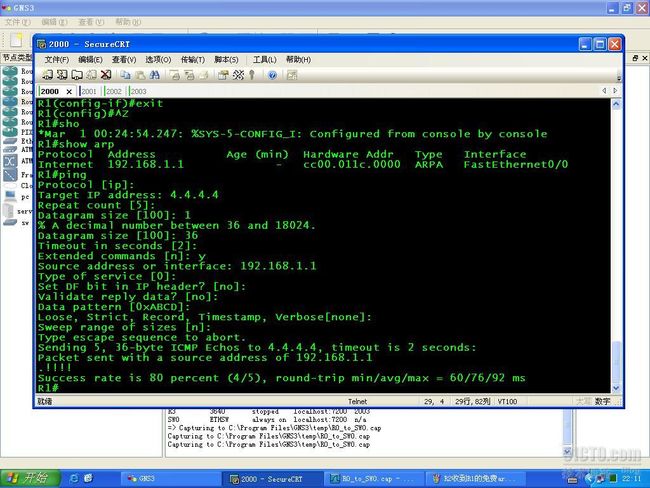Click the Print Selection toolbar icon
Viewport: 650px width, 488px height.
tap(189, 75)
